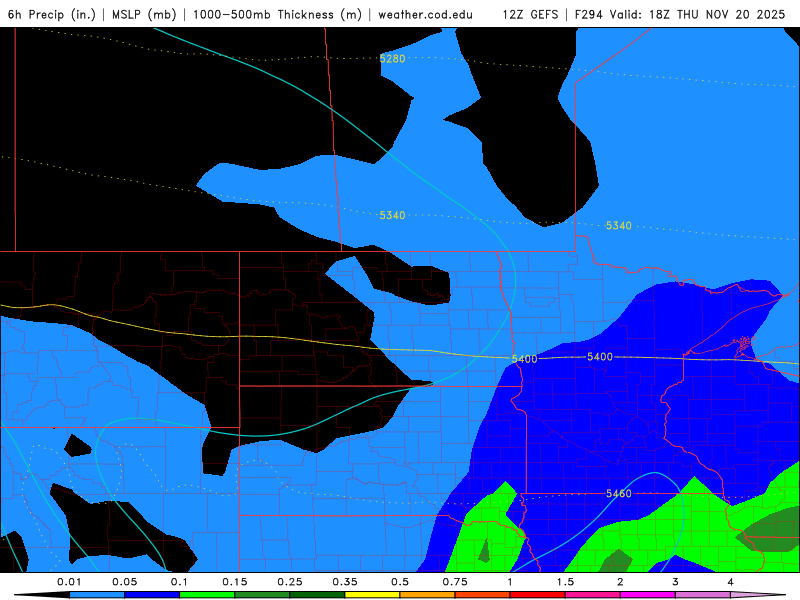Click the "6h Precip (in.)" header text

click(x=52, y=14)
